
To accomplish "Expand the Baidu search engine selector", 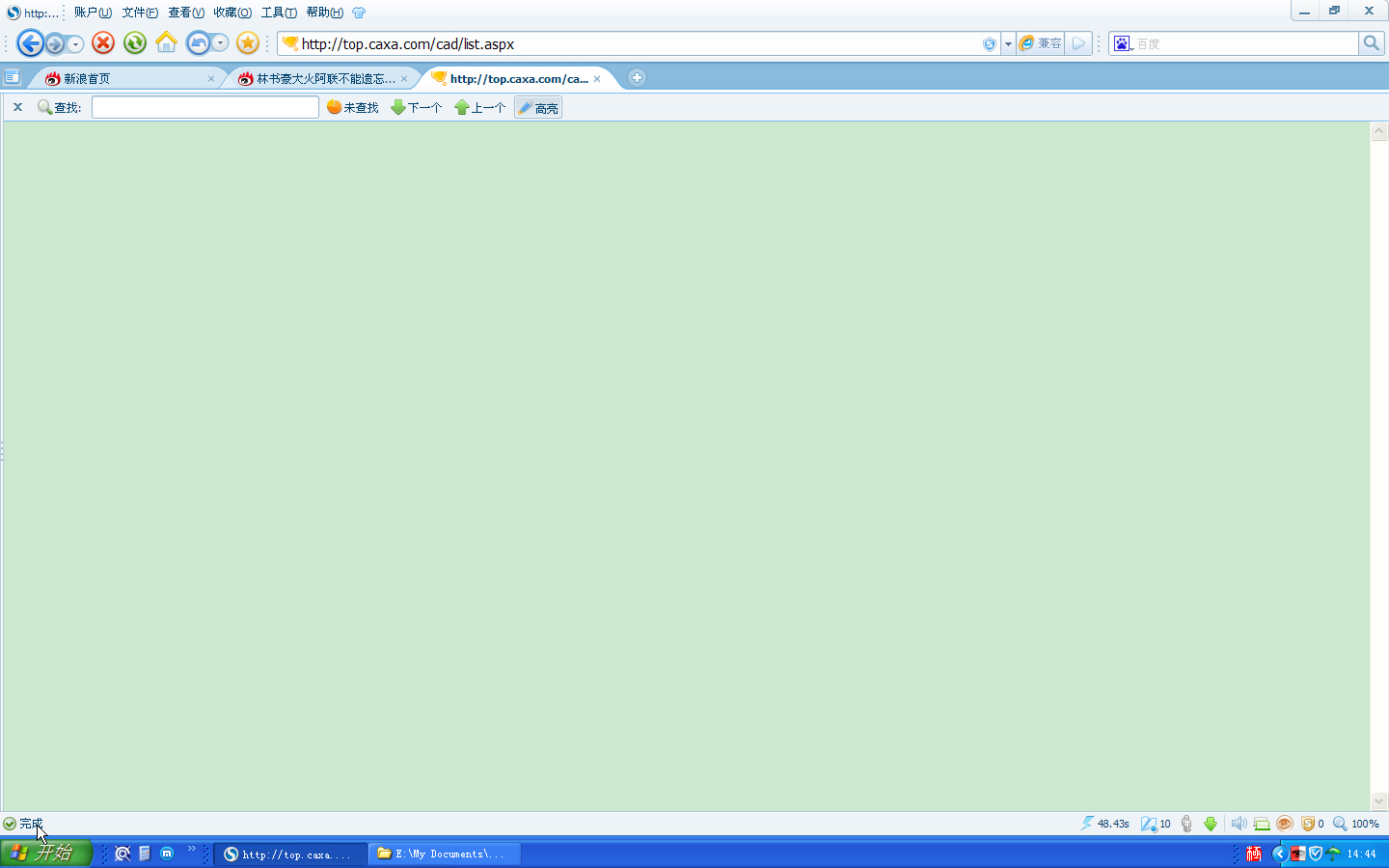I will pos(1123,43).
